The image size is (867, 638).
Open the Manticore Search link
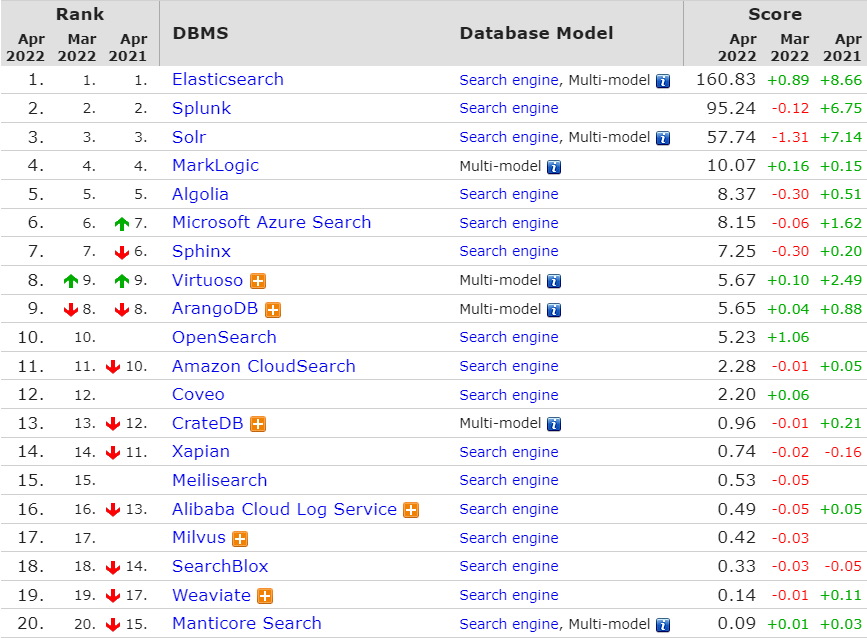pos(247,623)
